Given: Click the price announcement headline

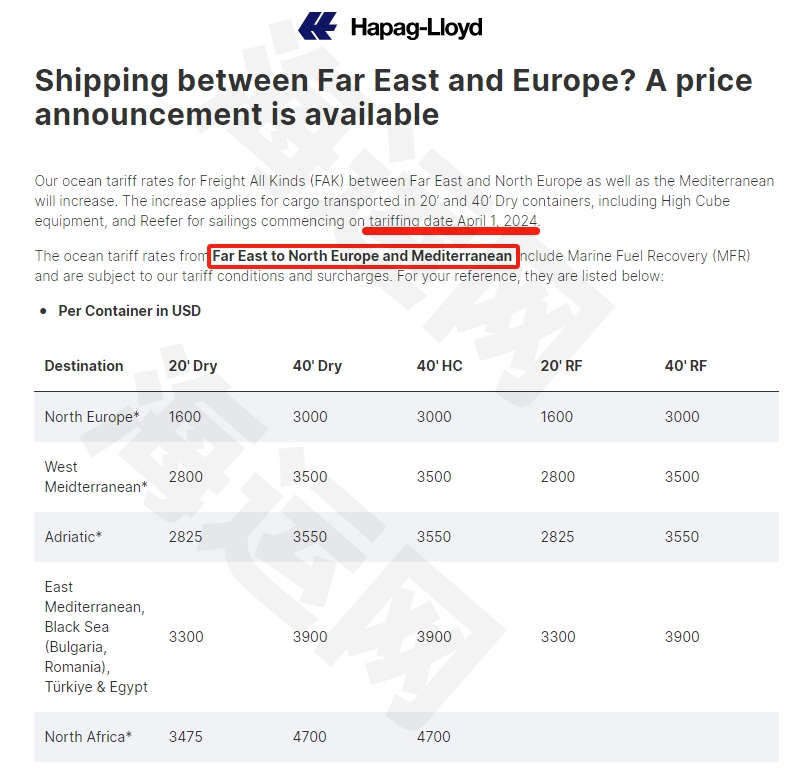Looking at the screenshot, I should (x=393, y=97).
